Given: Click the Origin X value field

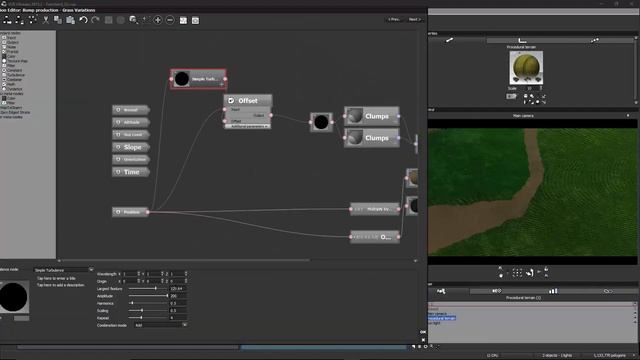Looking at the screenshot, I should pyautogui.click(x=131, y=281).
